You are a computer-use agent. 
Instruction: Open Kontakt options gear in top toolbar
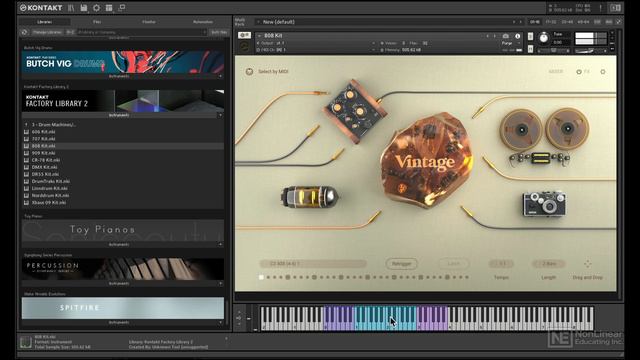point(96,8)
